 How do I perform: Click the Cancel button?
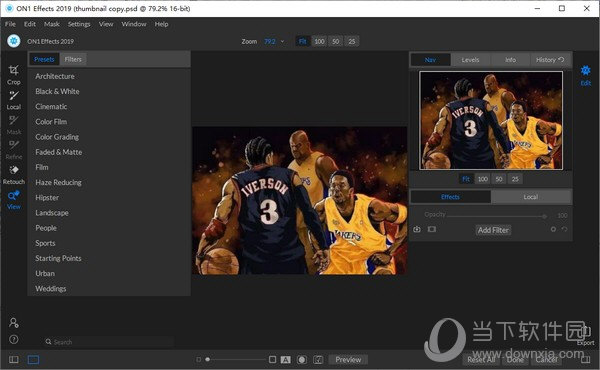(546, 360)
